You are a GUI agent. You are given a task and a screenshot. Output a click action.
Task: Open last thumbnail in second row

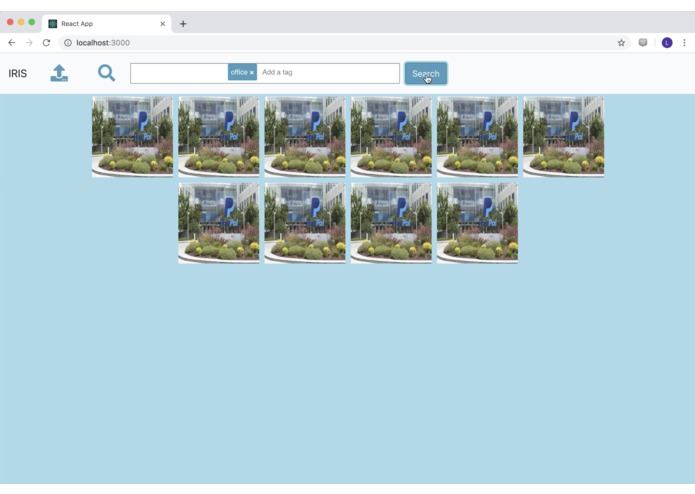pyautogui.click(x=477, y=223)
